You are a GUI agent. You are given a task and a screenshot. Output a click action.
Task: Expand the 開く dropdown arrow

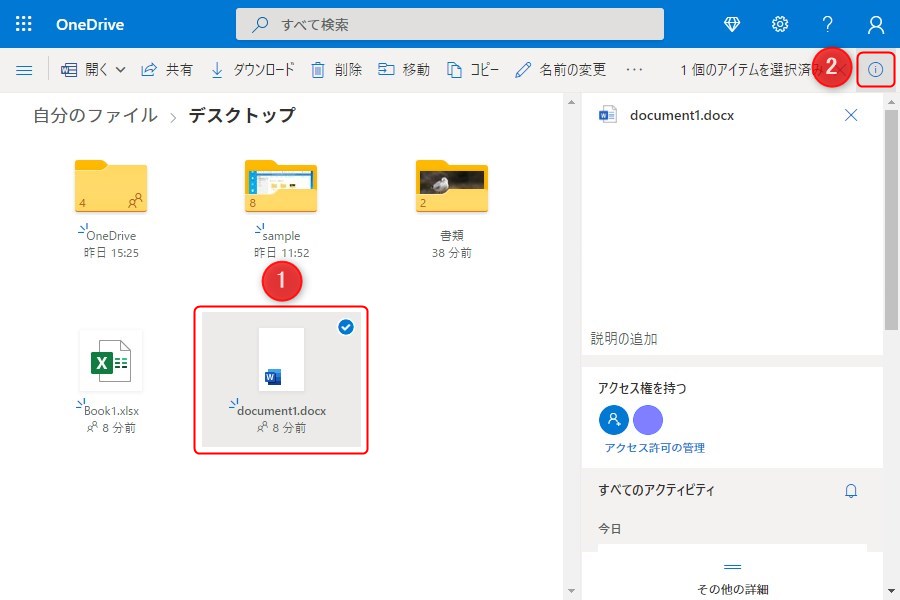pos(121,70)
